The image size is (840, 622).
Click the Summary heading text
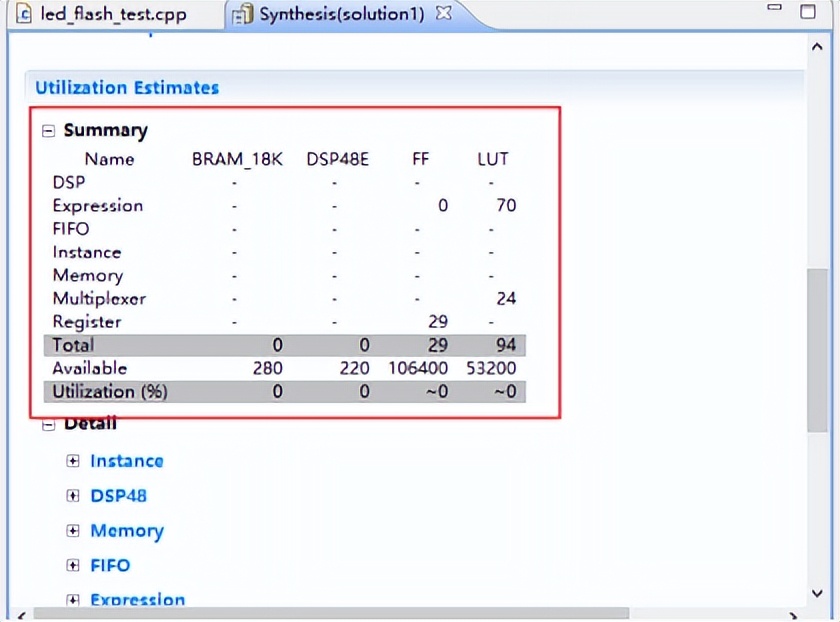106,131
